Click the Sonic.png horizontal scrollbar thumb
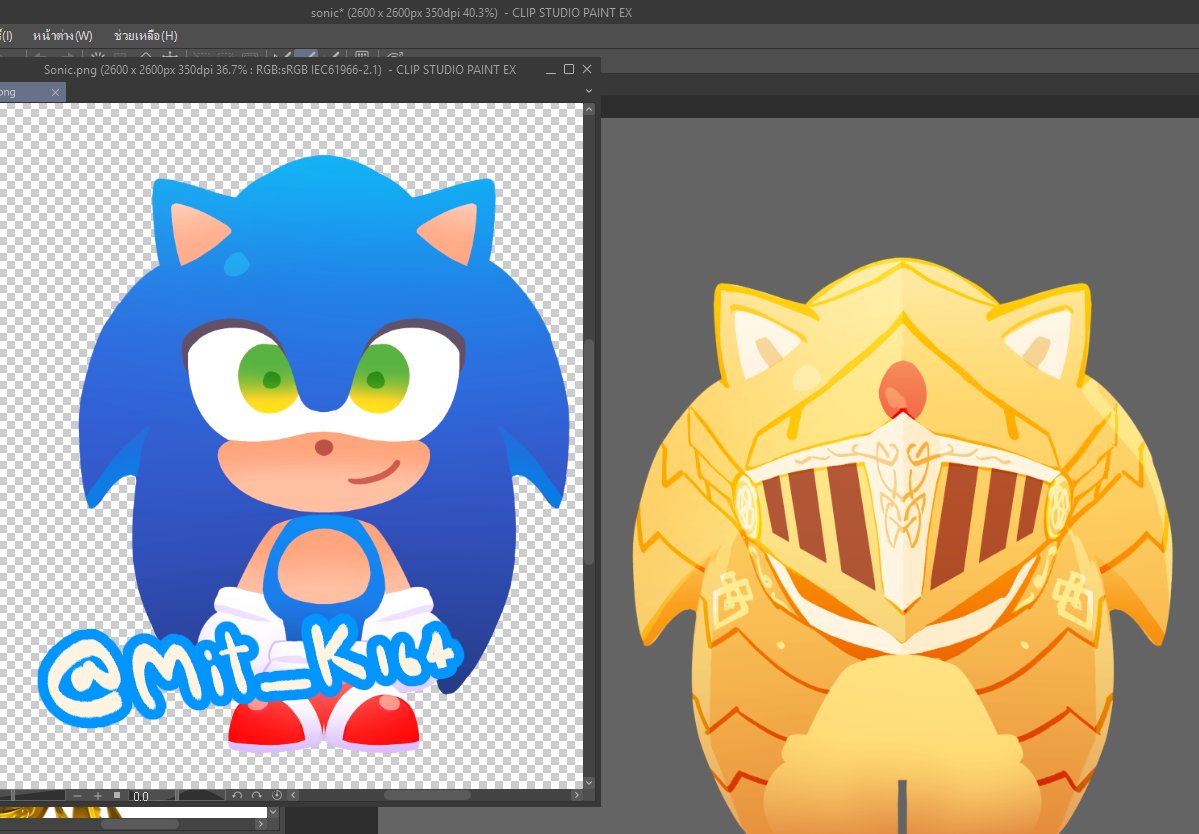The width and height of the screenshot is (1199, 834). (x=427, y=795)
